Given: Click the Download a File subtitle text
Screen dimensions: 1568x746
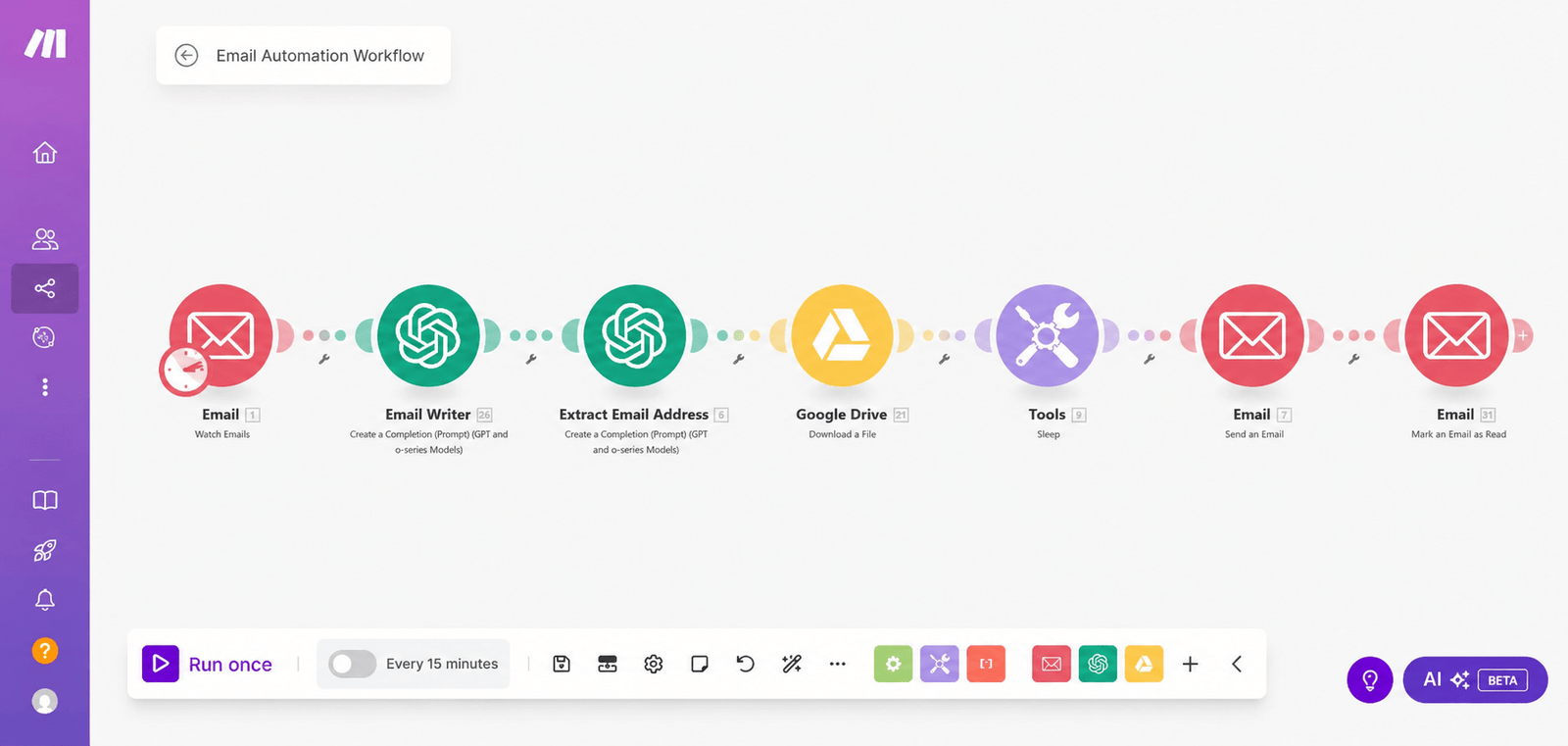Looking at the screenshot, I should (x=843, y=434).
